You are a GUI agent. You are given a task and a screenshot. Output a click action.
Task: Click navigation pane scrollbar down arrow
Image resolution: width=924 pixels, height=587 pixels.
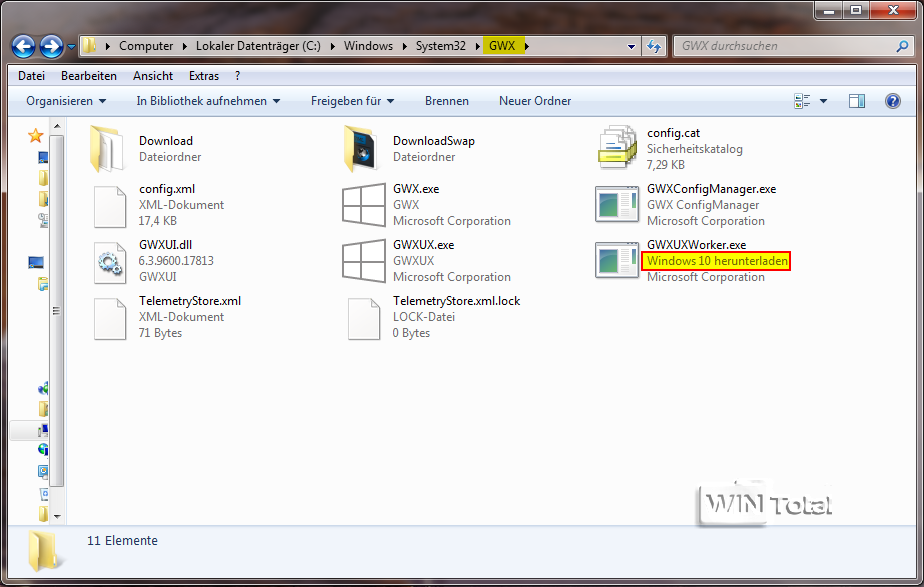(57, 516)
